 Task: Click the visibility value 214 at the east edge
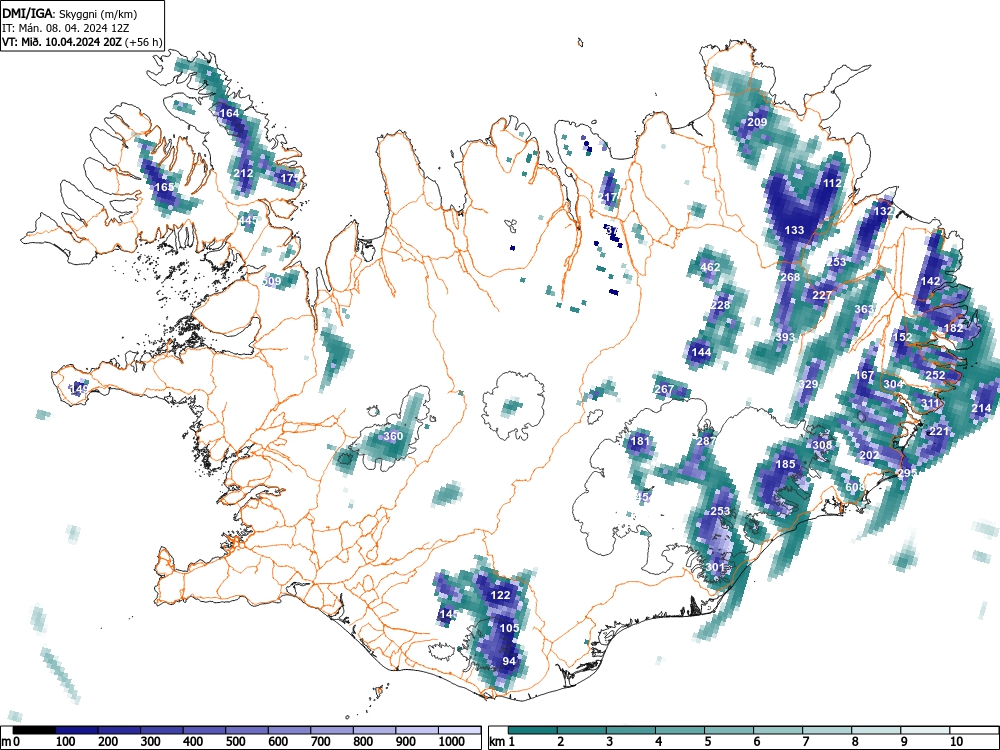(x=982, y=408)
